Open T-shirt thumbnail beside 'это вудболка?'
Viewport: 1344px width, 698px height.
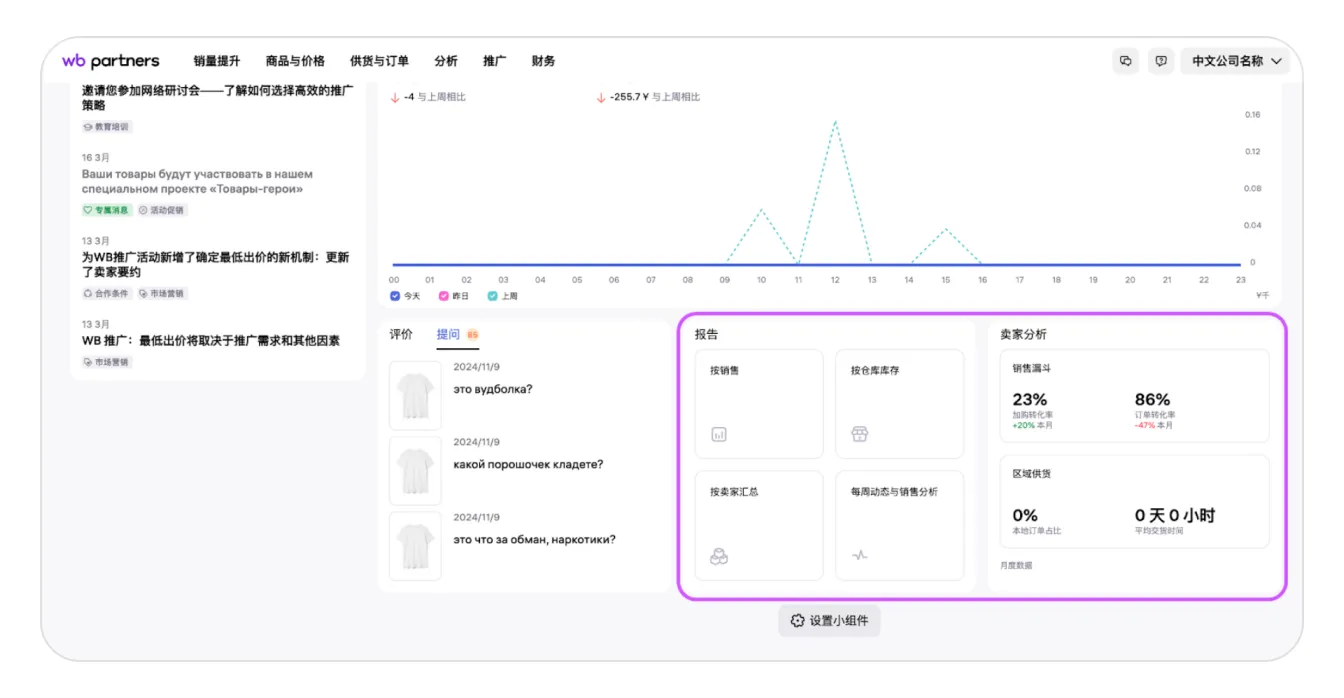tap(415, 396)
